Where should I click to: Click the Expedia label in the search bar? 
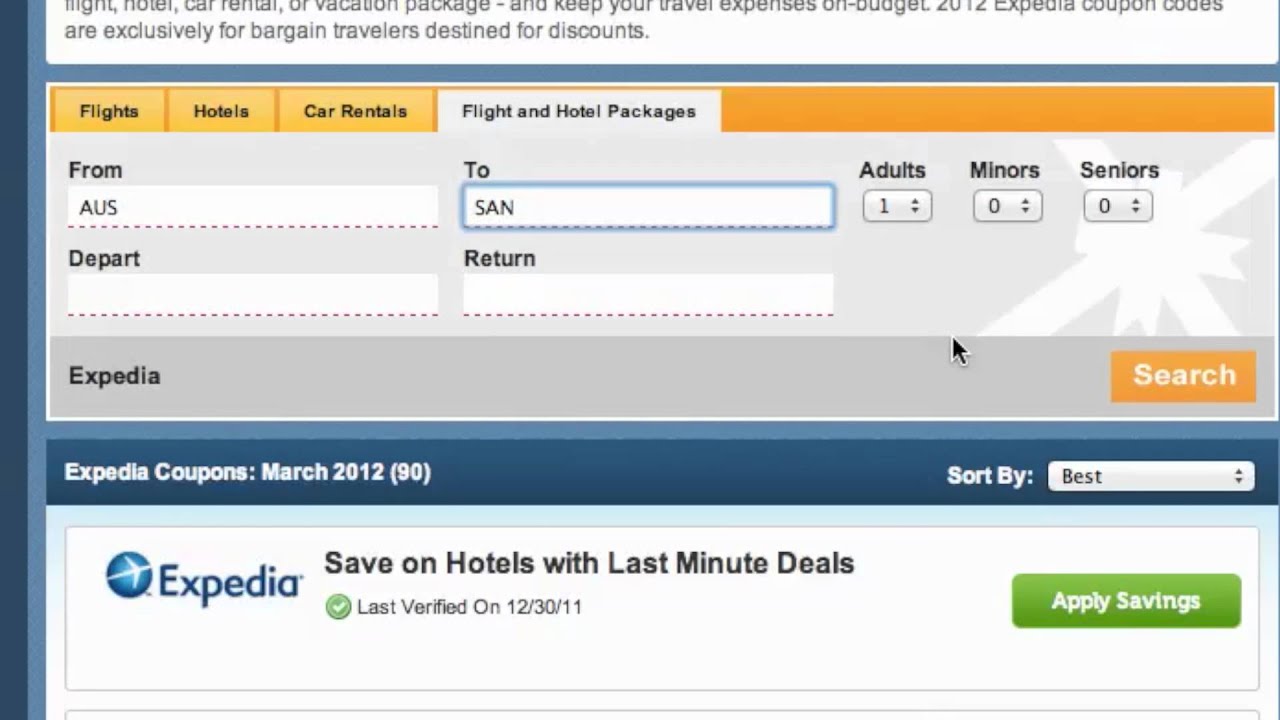[x=114, y=376]
